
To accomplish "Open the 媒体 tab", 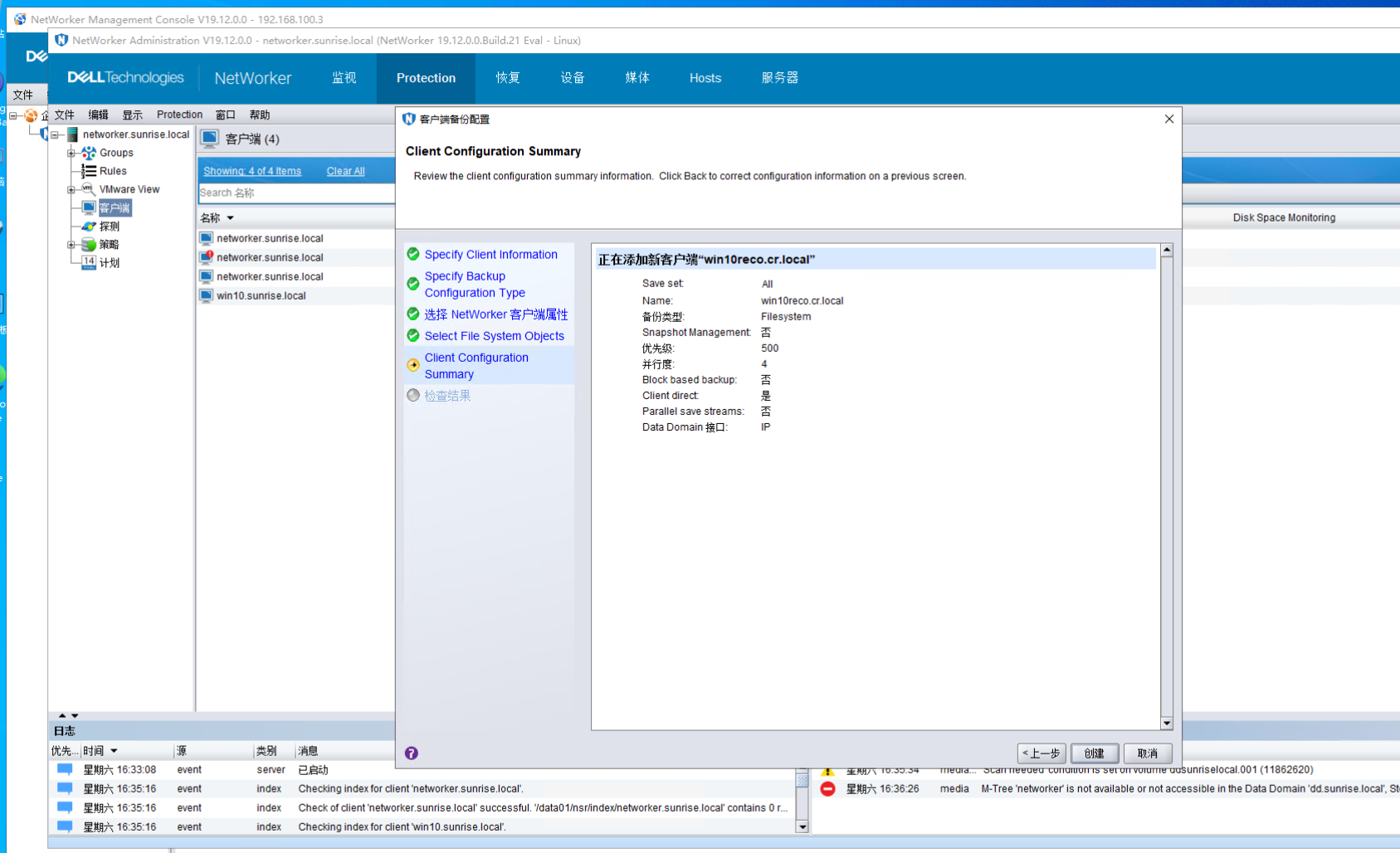I will point(637,78).
